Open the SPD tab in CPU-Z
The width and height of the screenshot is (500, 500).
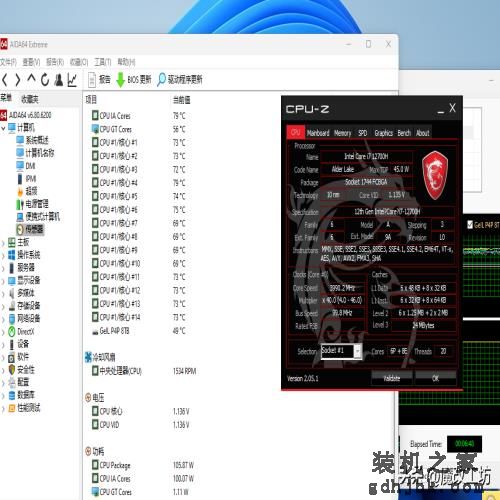click(x=363, y=133)
